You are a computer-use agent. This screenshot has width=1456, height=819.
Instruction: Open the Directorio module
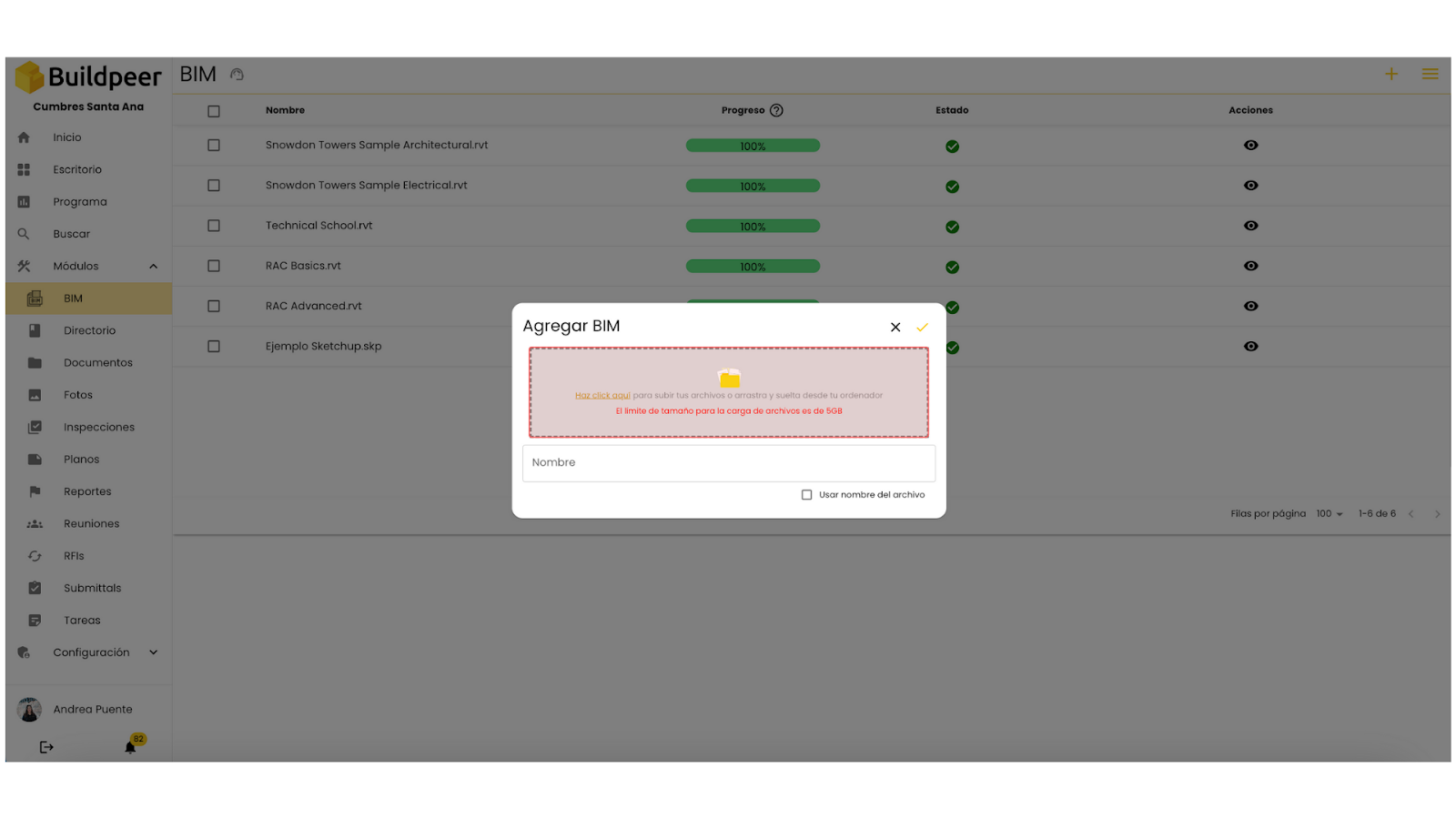click(x=89, y=331)
